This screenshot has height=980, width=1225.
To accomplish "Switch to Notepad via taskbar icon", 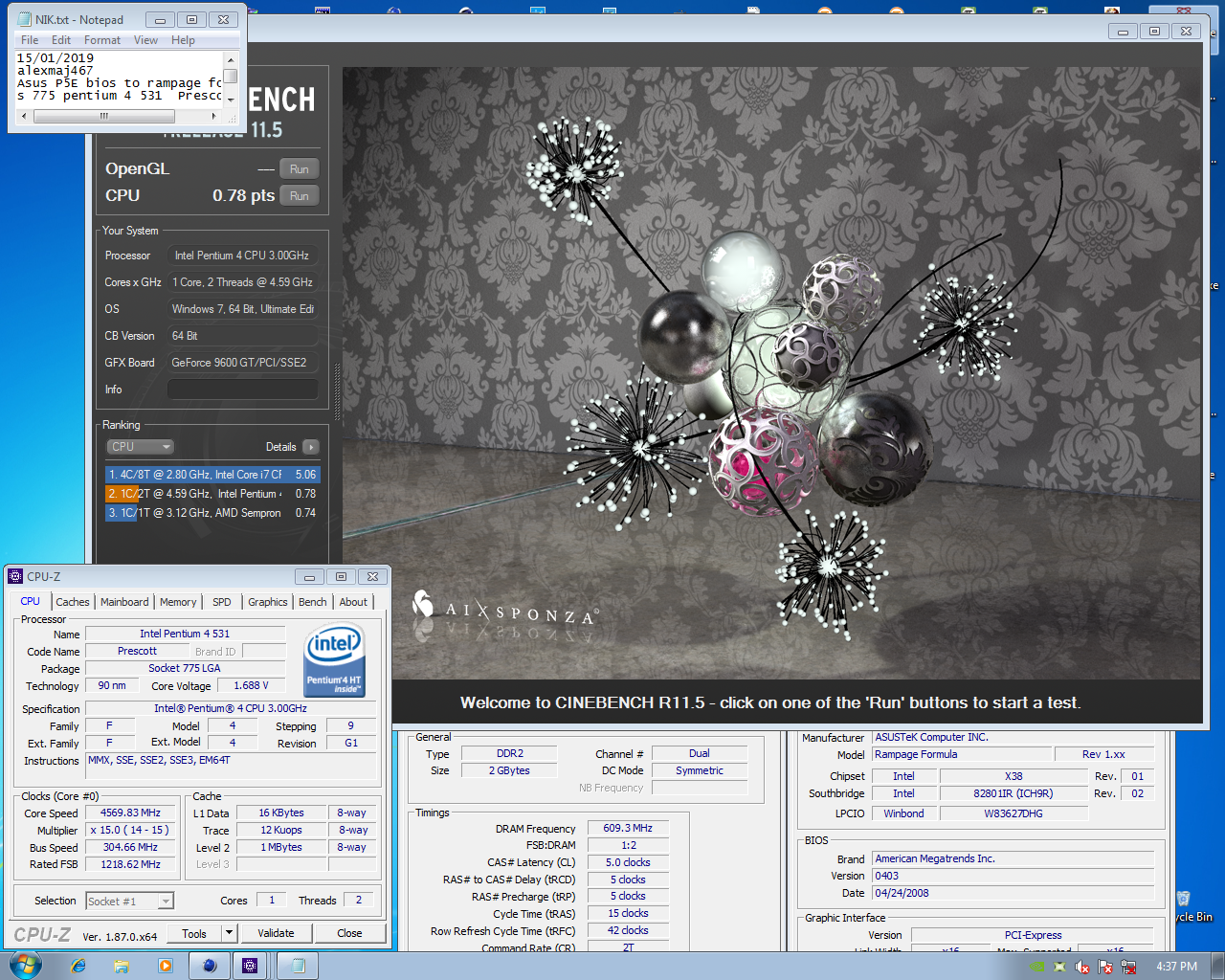I will pos(298,967).
